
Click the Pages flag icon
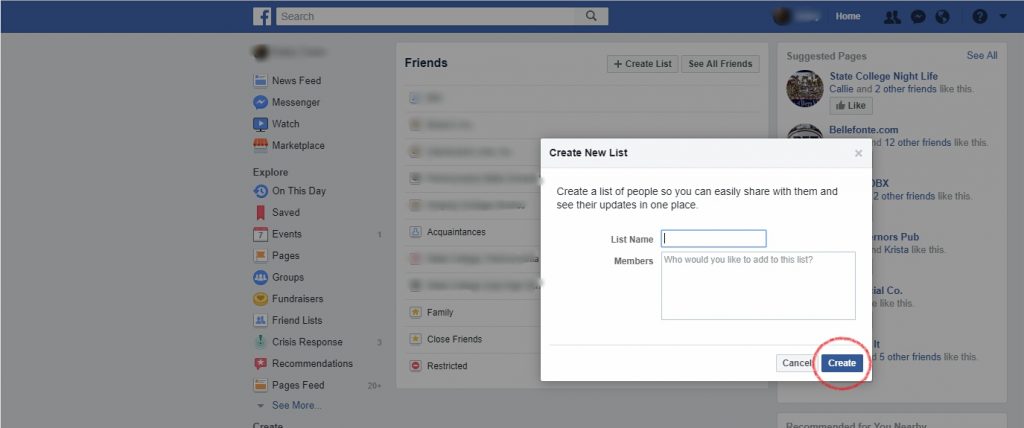[x=261, y=255]
